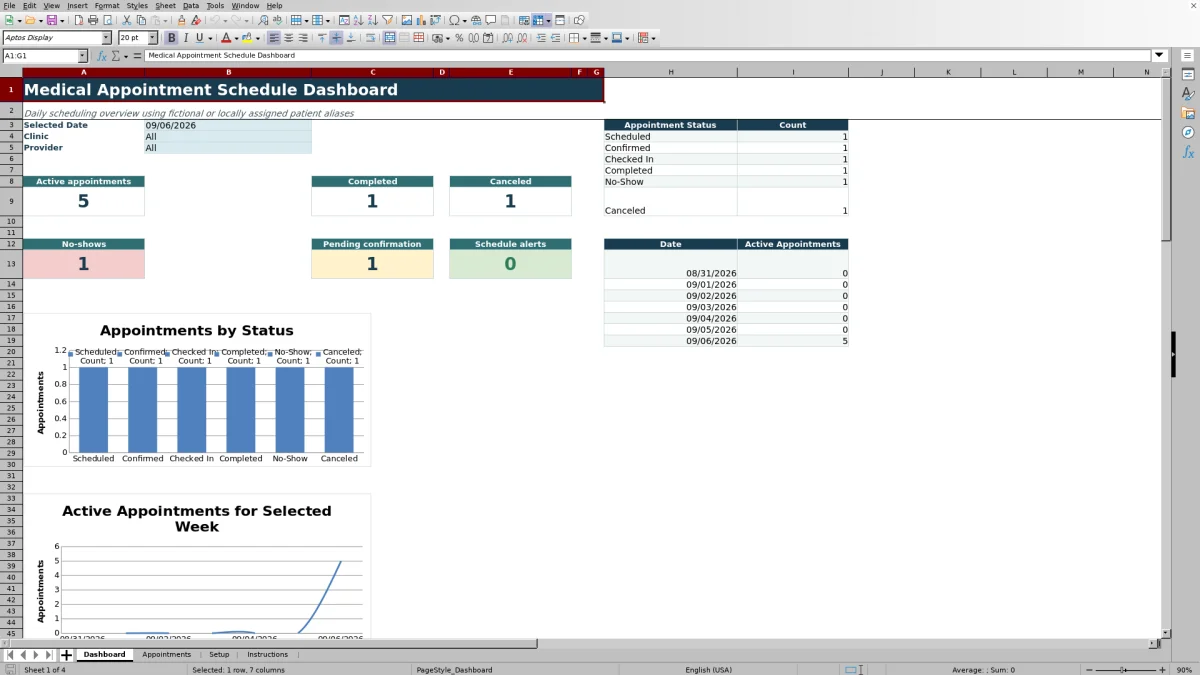Click the Center Horizontally icon
The height and width of the screenshot is (675, 1200).
click(287, 38)
